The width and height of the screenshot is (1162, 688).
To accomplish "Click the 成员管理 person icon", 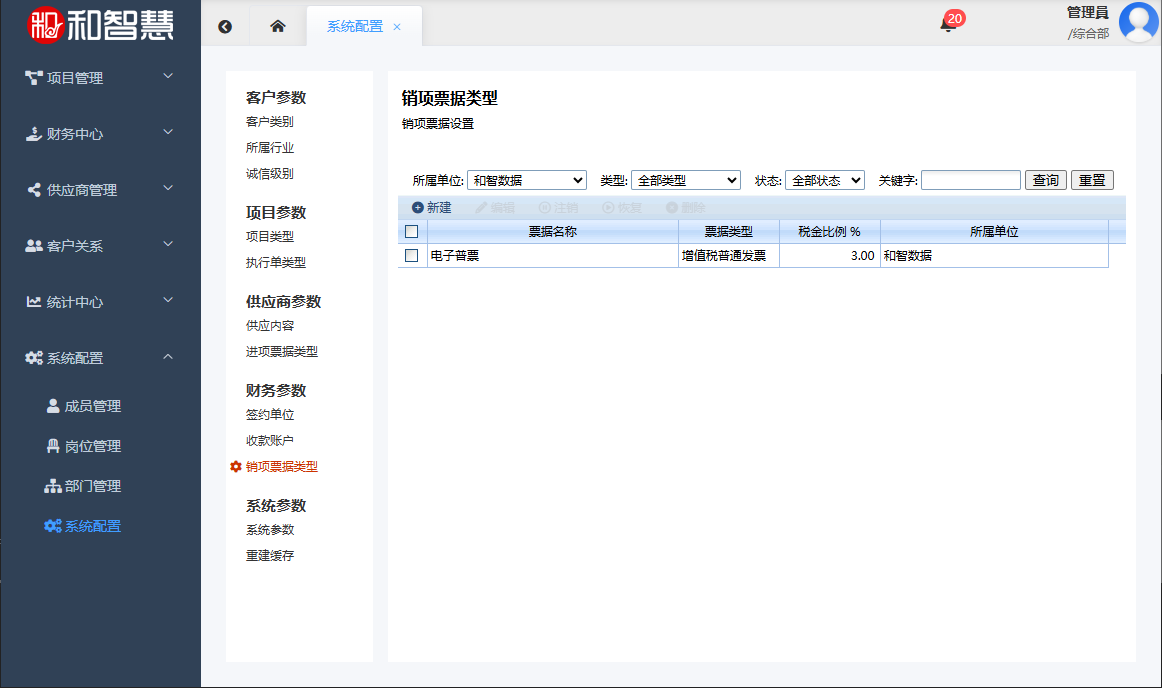I will click(x=53, y=406).
